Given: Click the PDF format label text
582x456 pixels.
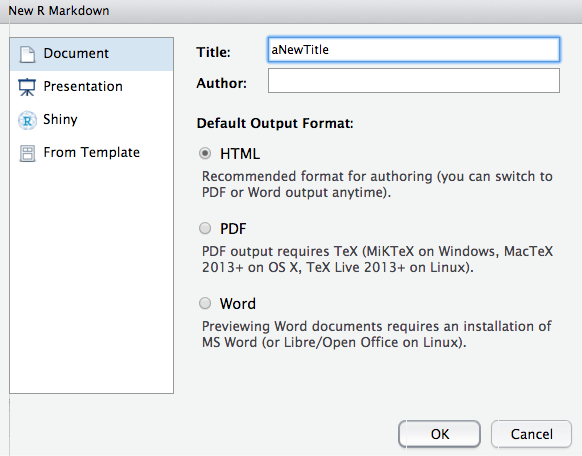Looking at the screenshot, I should point(233,229).
